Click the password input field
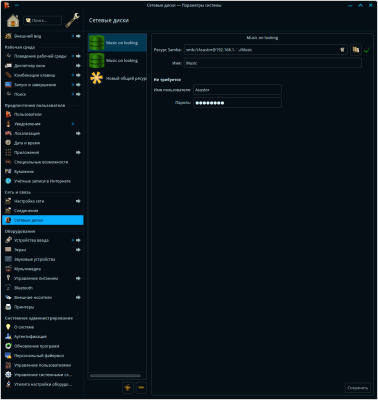This screenshot has height=400, width=378. pos(237,103)
